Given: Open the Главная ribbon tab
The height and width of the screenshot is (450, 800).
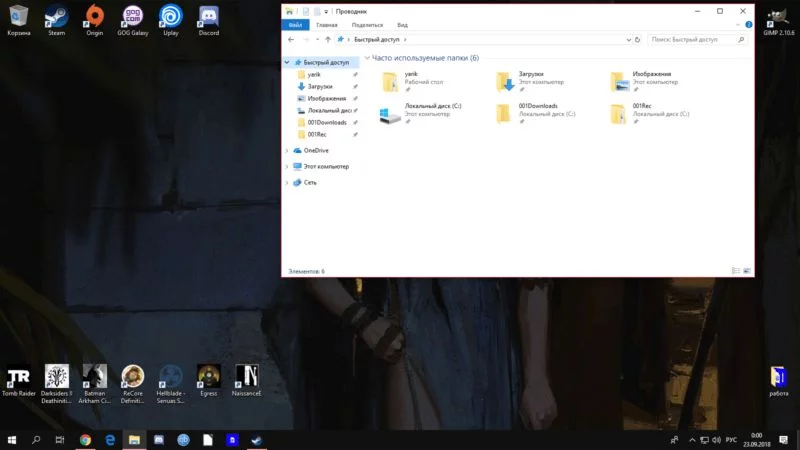Looking at the screenshot, I should pyautogui.click(x=327, y=24).
